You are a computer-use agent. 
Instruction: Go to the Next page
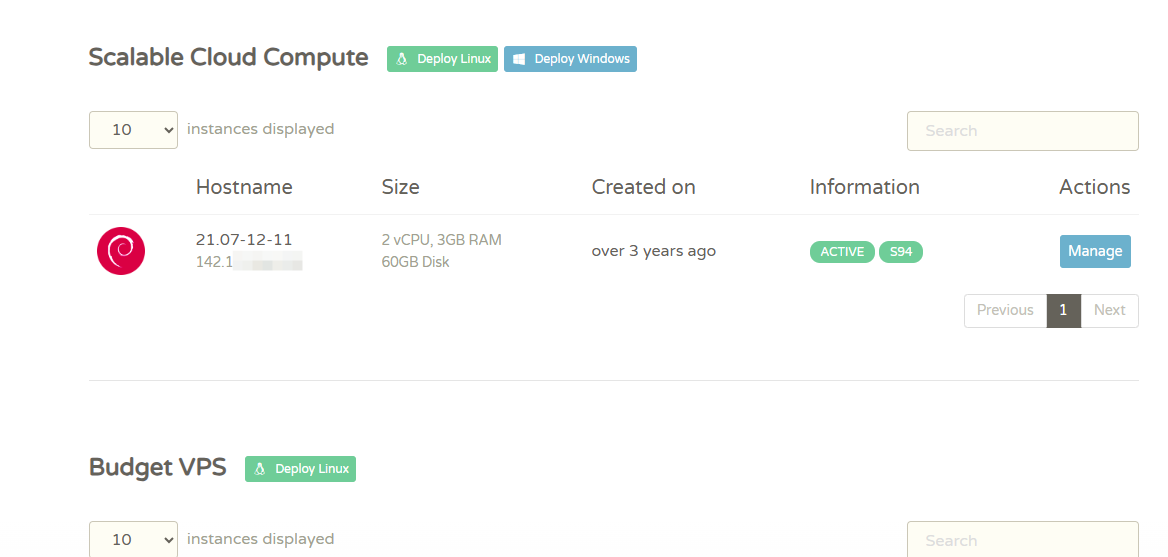[1109, 310]
